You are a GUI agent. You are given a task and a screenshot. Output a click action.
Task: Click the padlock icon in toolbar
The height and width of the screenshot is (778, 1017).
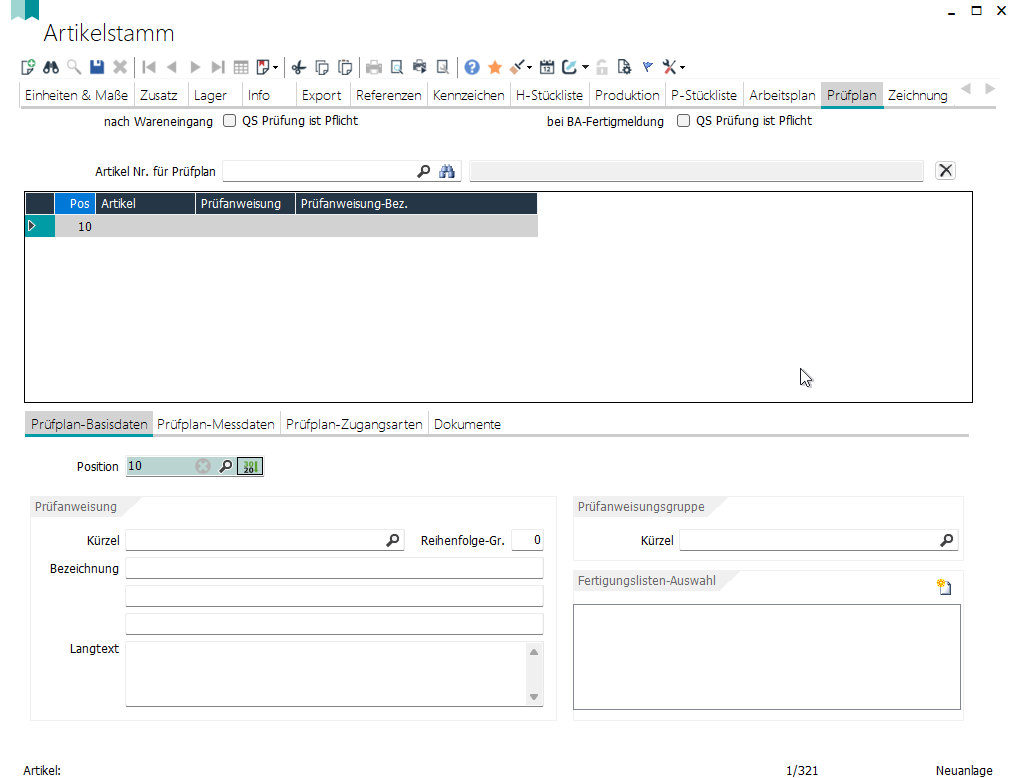[602, 67]
